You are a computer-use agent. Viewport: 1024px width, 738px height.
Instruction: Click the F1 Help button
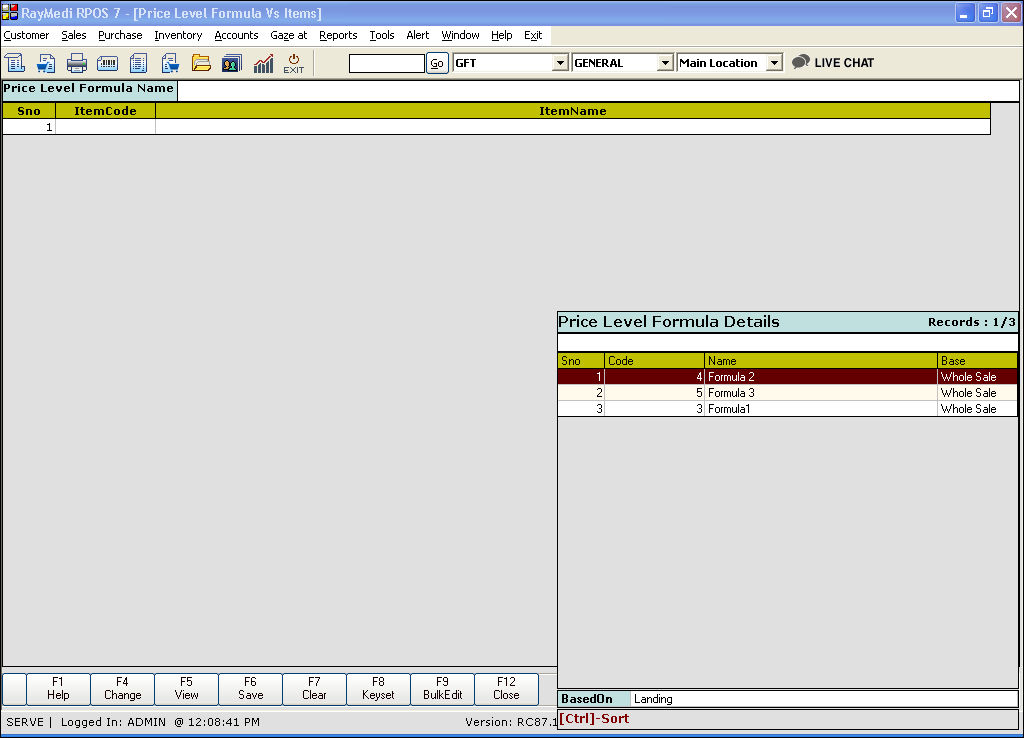tap(58, 689)
